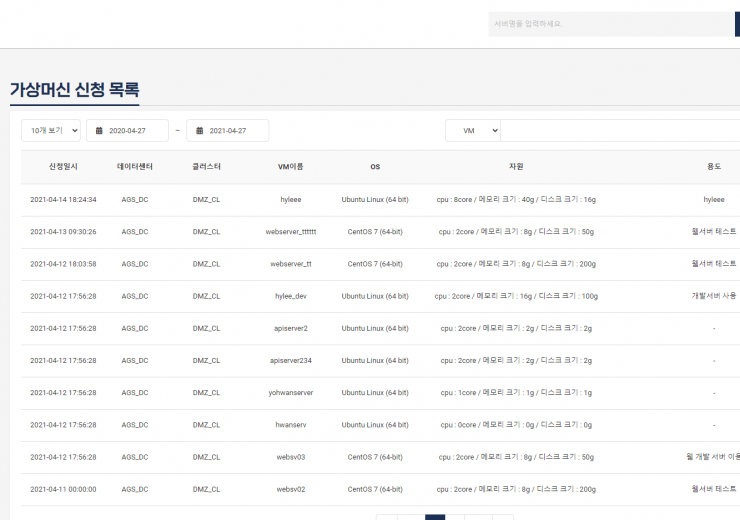Viewport: 740px width, 520px height.
Task: Open the hyleee VM request row
Action: [291, 200]
